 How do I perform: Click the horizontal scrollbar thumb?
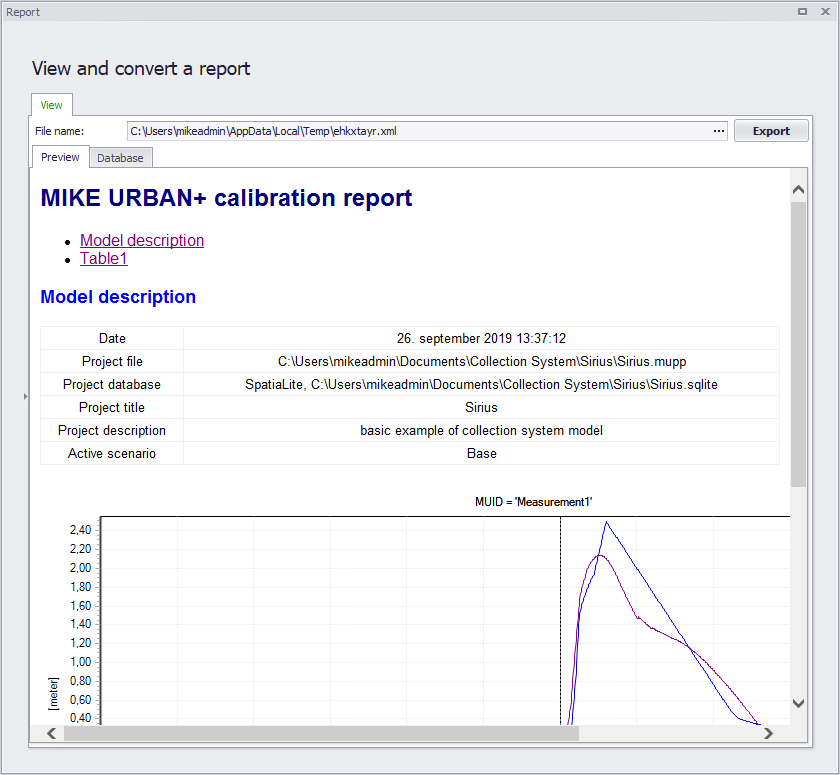pyautogui.click(x=321, y=733)
